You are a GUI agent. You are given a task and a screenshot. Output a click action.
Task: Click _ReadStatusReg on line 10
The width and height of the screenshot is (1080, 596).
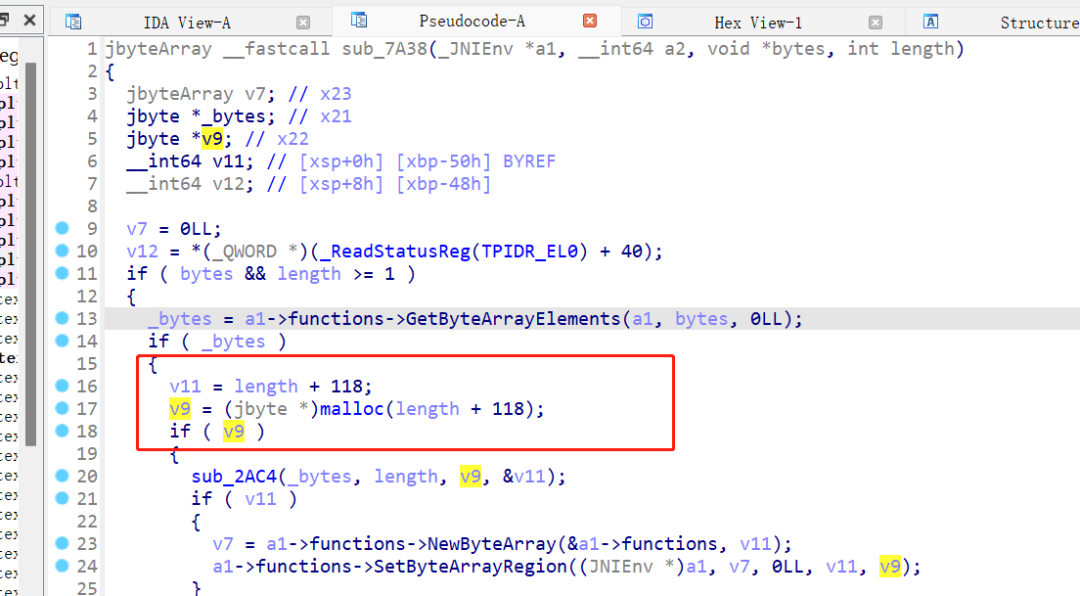(395, 251)
